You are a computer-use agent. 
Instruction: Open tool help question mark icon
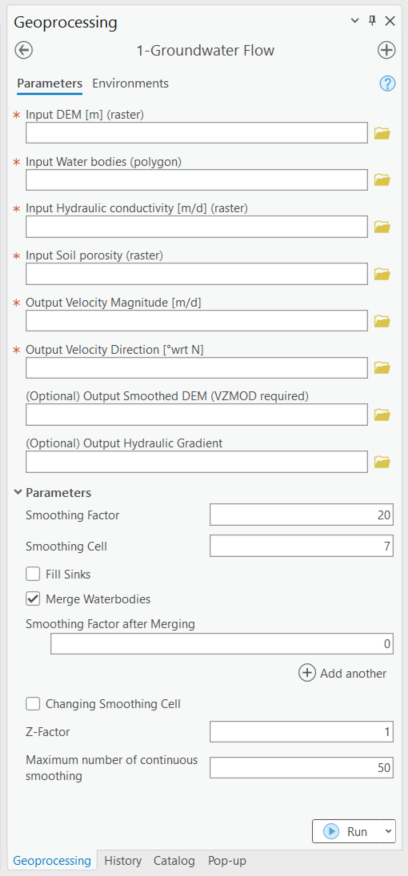387,84
